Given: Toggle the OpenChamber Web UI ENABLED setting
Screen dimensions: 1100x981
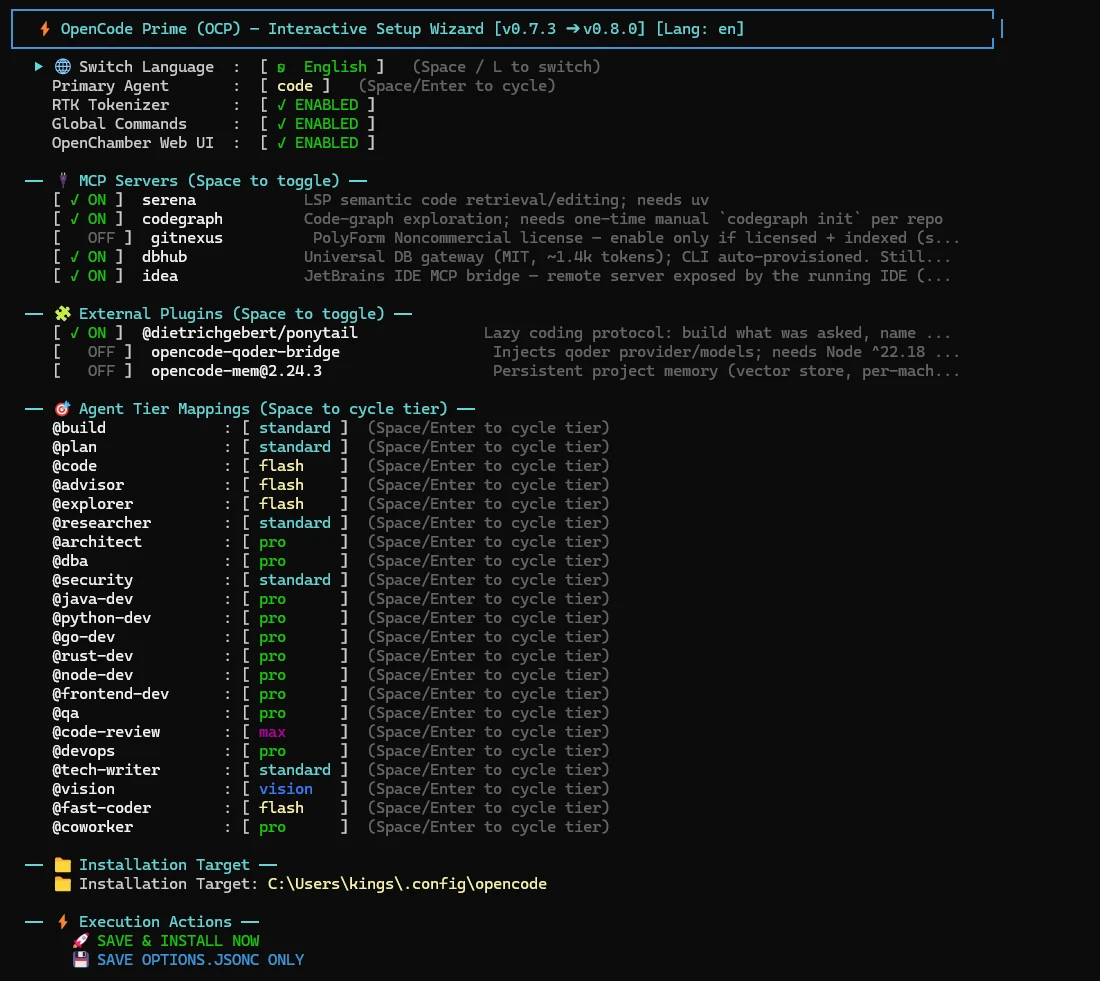Looking at the screenshot, I should point(317,142).
